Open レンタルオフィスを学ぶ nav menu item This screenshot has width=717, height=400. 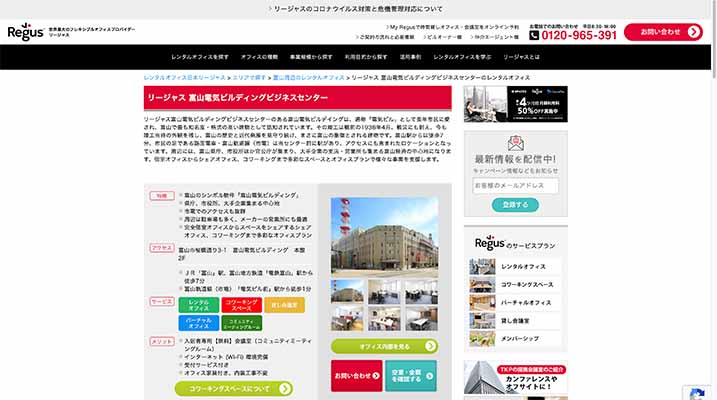462,57
